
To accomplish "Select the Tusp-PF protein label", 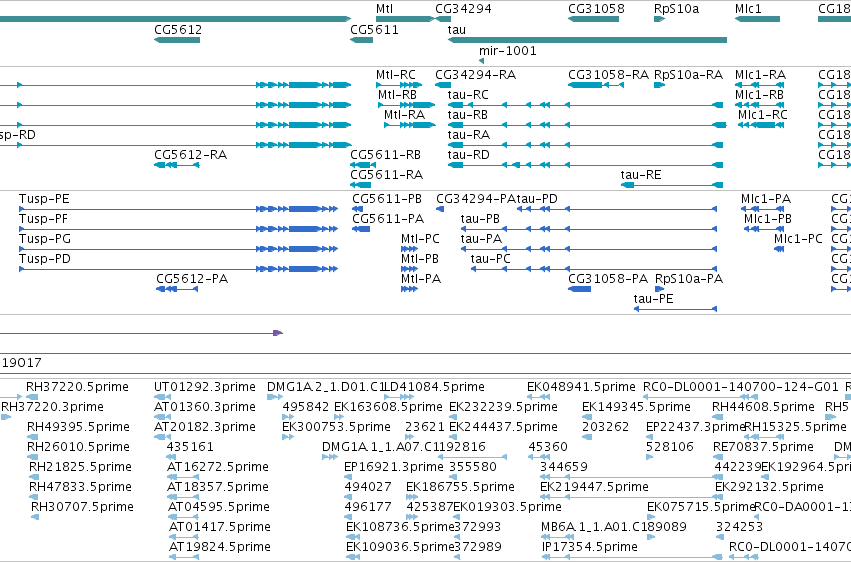I will (x=43, y=219).
